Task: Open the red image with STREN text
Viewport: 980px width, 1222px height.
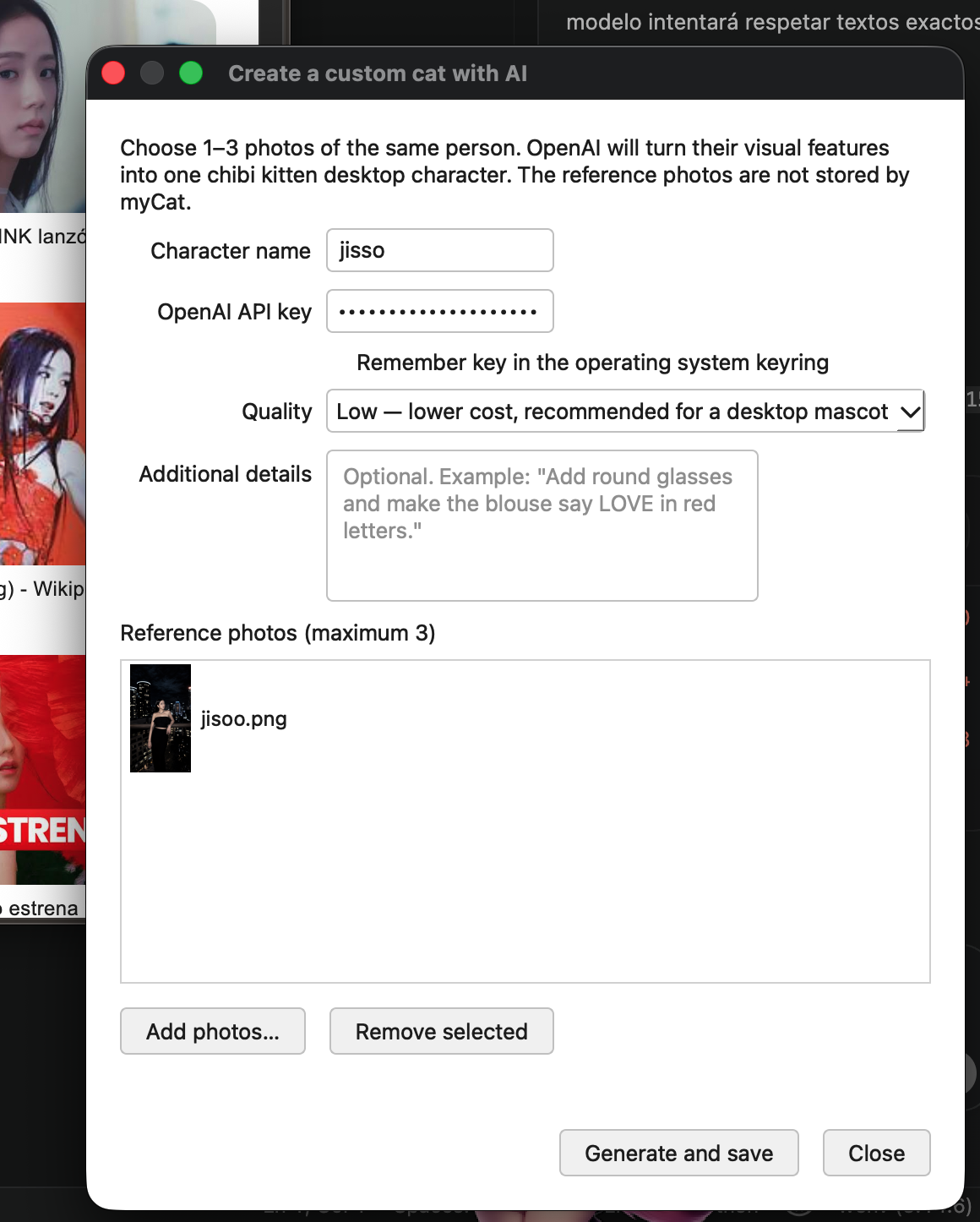Action: point(42,770)
